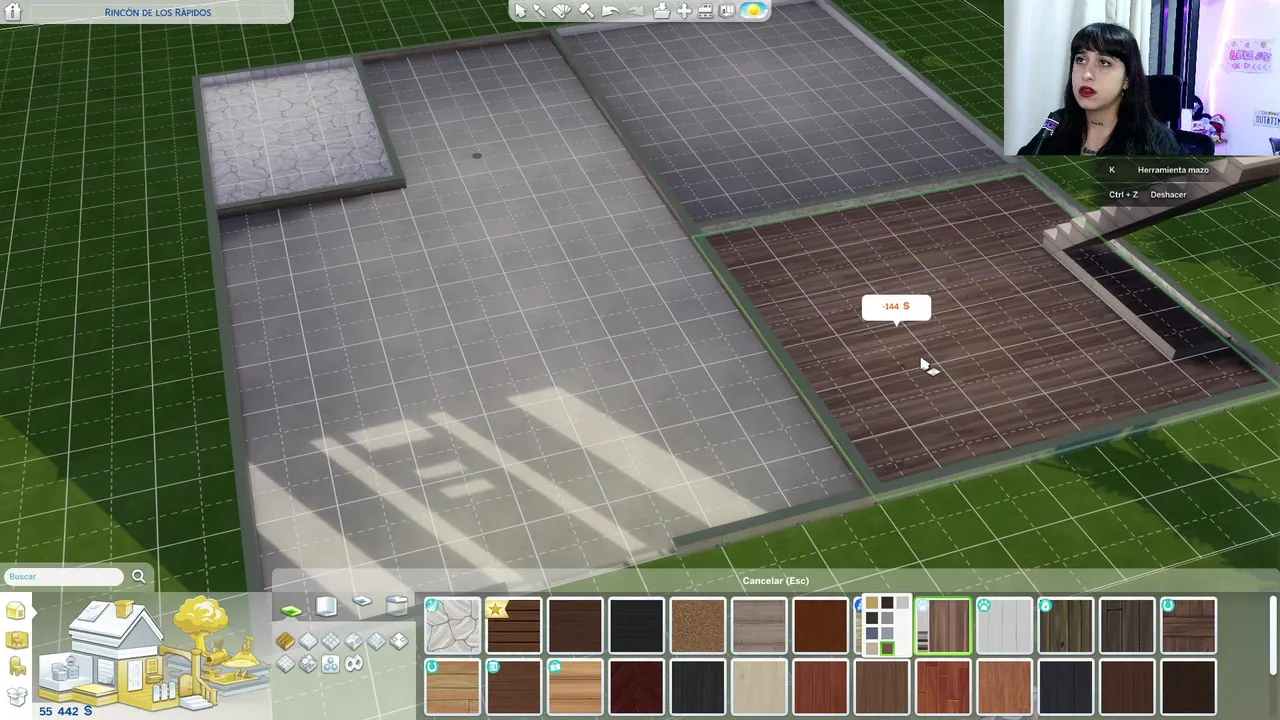Viewport: 1280px width, 720px height.
Task: Click the -144 $ price tooltip
Action: (896, 307)
